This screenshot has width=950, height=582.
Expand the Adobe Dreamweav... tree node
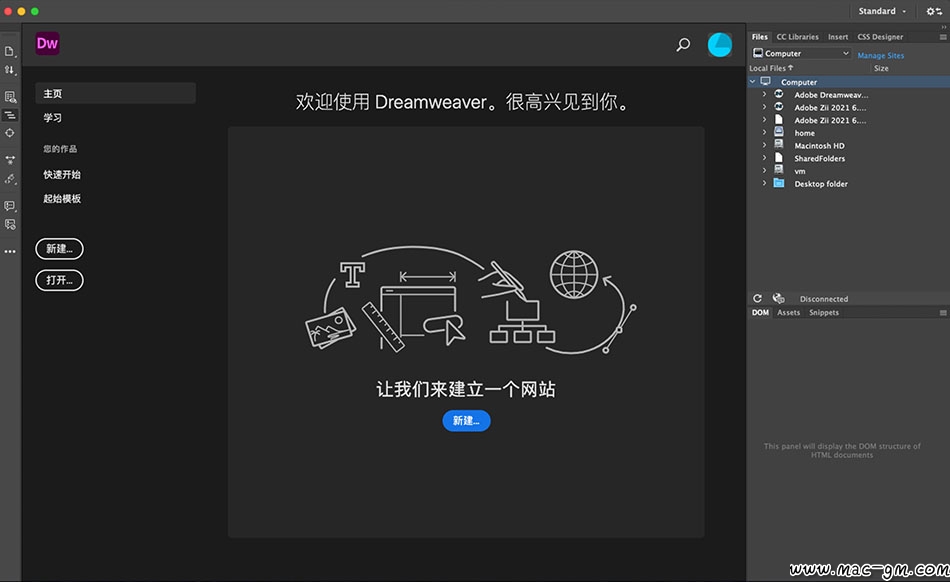pyautogui.click(x=764, y=94)
